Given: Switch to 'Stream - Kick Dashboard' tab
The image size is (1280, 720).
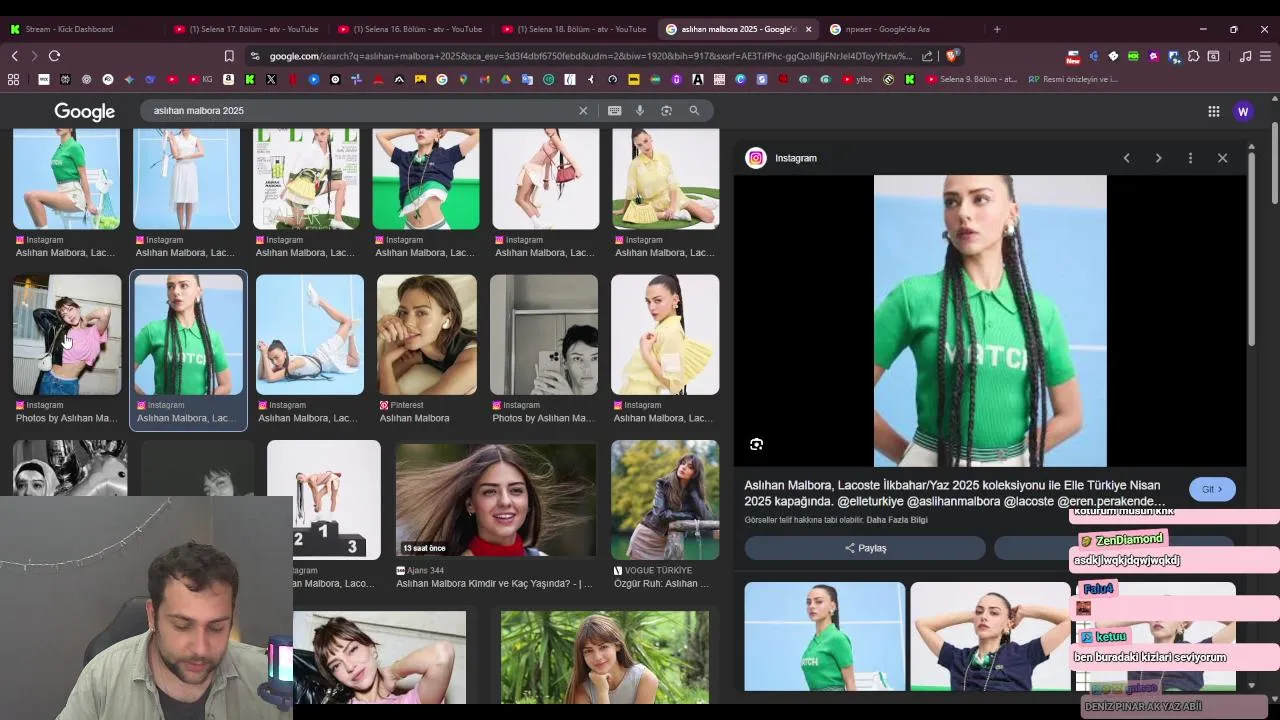Looking at the screenshot, I should coord(68,29).
